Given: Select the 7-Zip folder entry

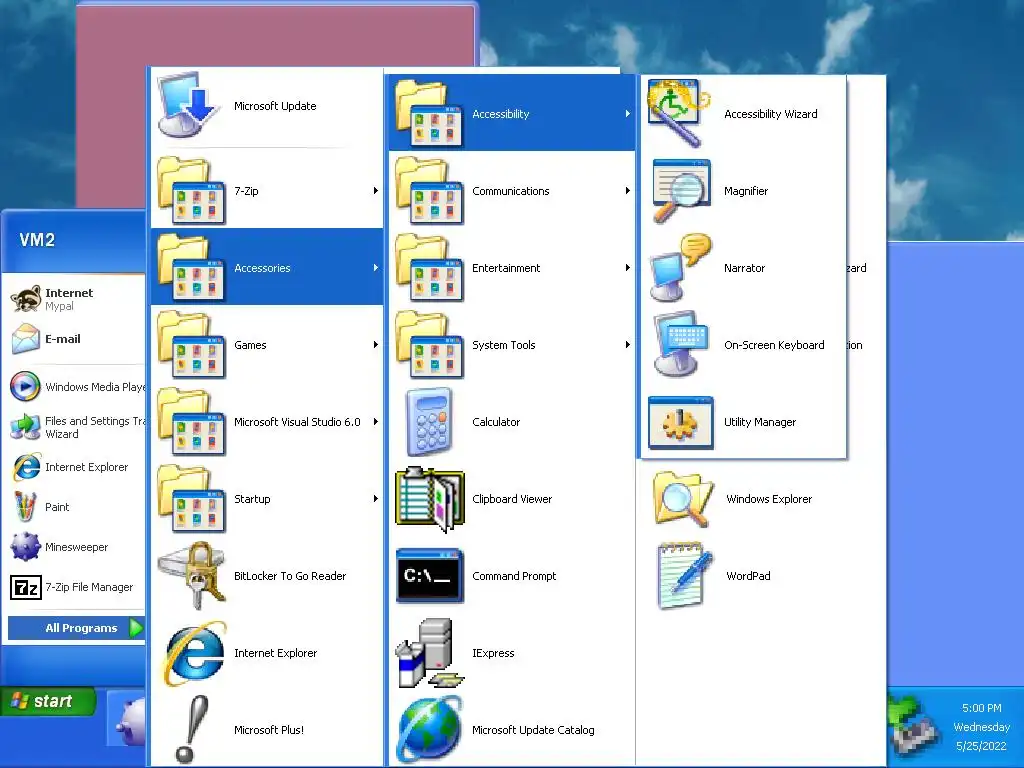Looking at the screenshot, I should [267, 191].
